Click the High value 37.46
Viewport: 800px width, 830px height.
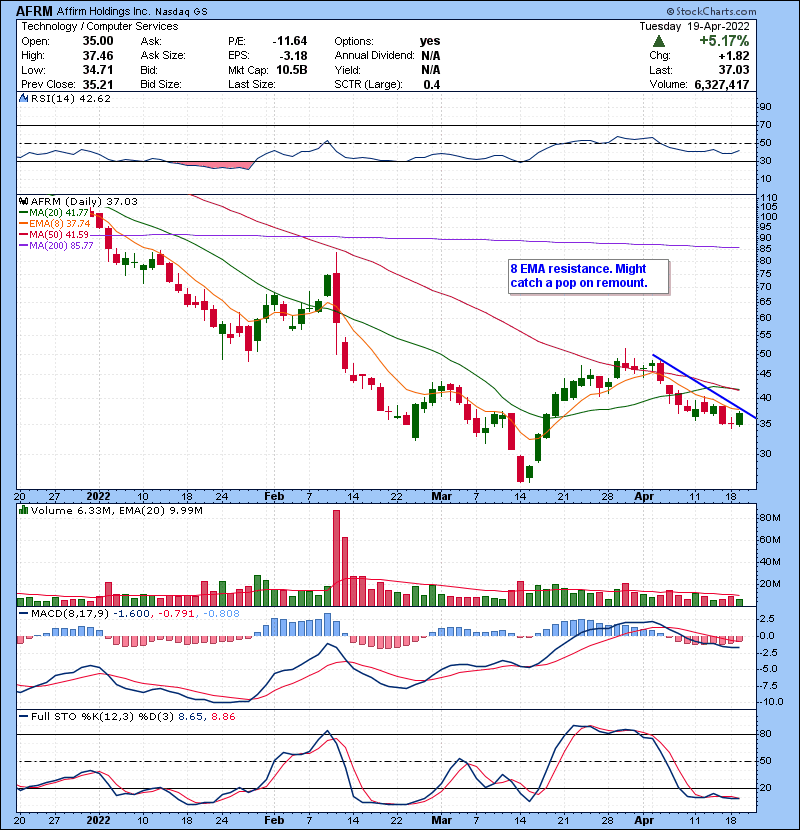98,56
